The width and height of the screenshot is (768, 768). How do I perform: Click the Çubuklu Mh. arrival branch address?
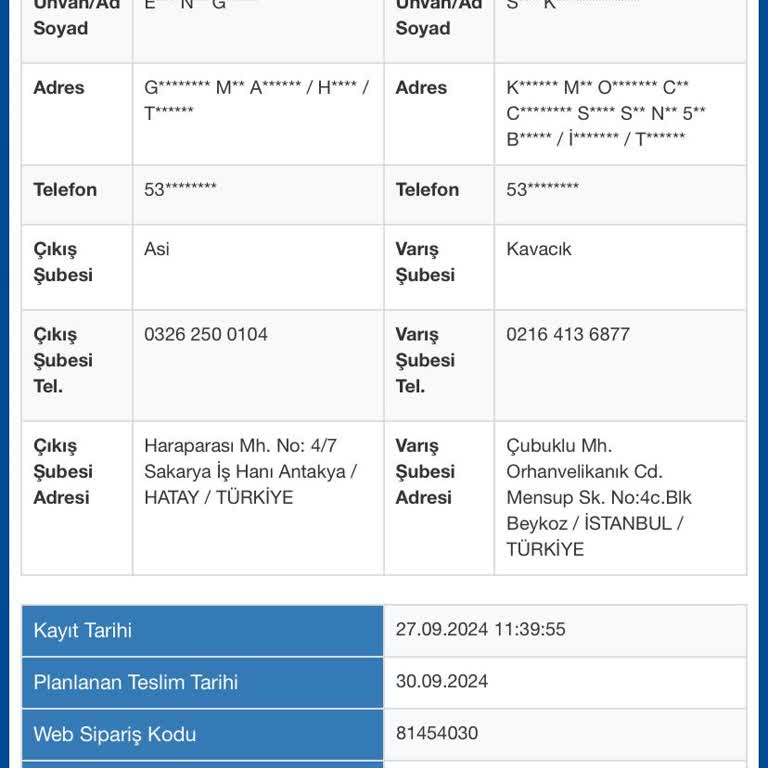point(598,497)
